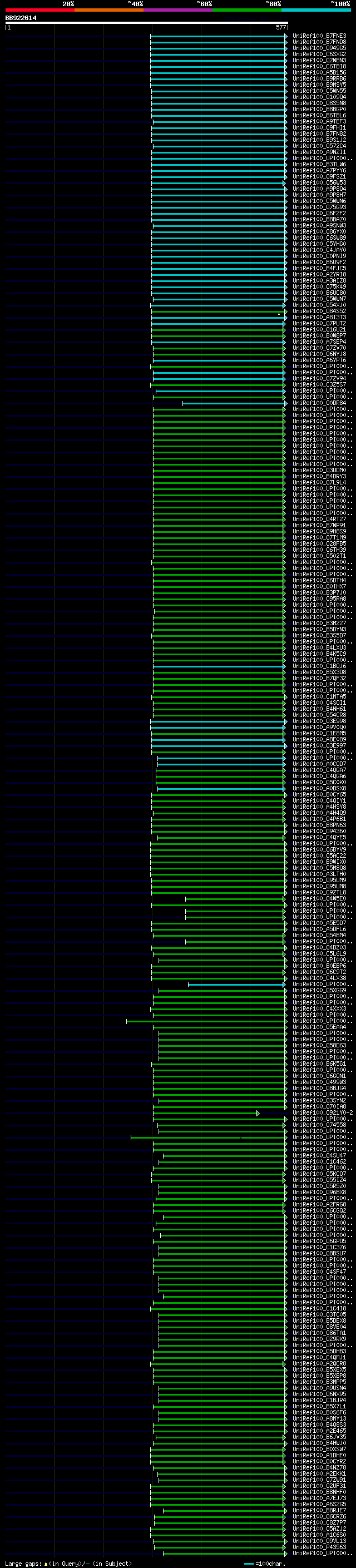
Task: Select the UniRef100_Q6DTH4 label
Action: tap(319, 581)
